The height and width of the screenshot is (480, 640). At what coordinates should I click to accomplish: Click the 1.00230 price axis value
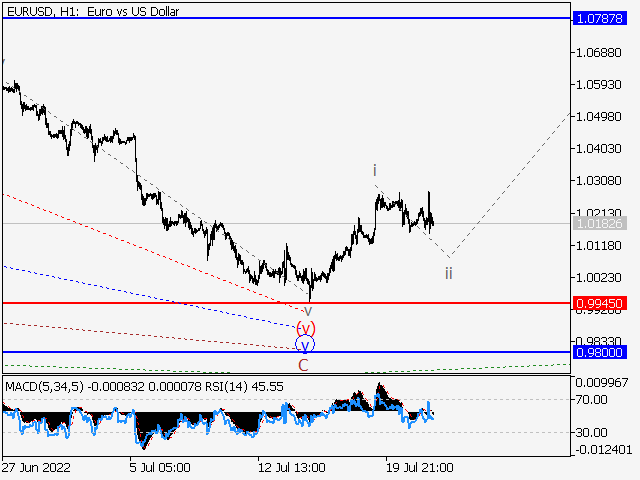point(598,278)
